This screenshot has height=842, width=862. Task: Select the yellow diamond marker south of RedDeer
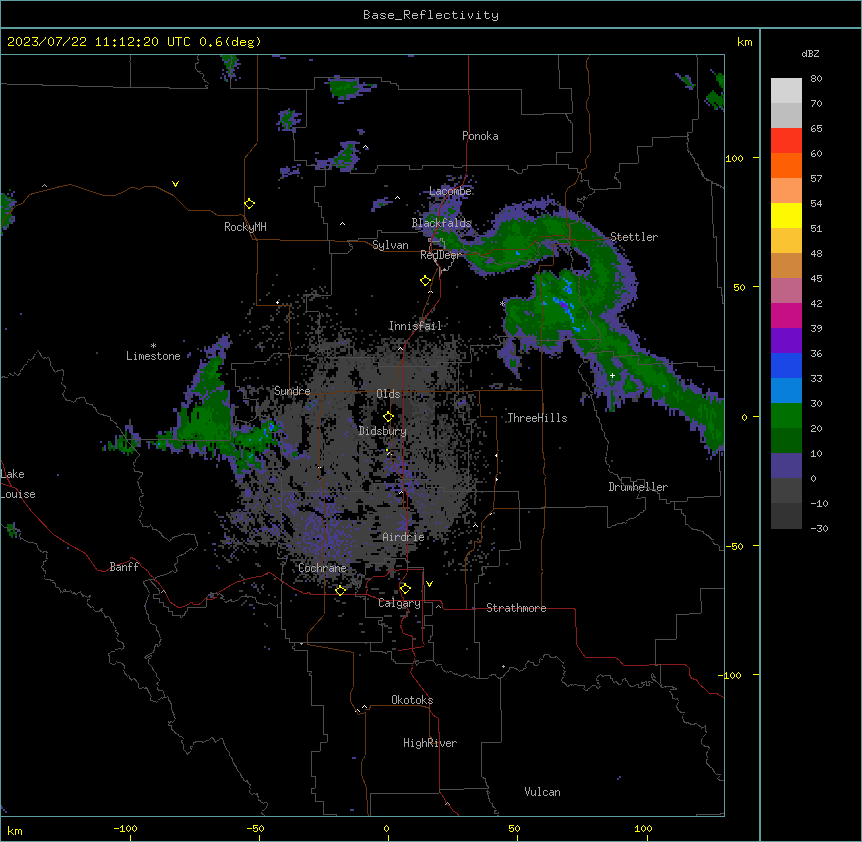pyautogui.click(x=426, y=281)
